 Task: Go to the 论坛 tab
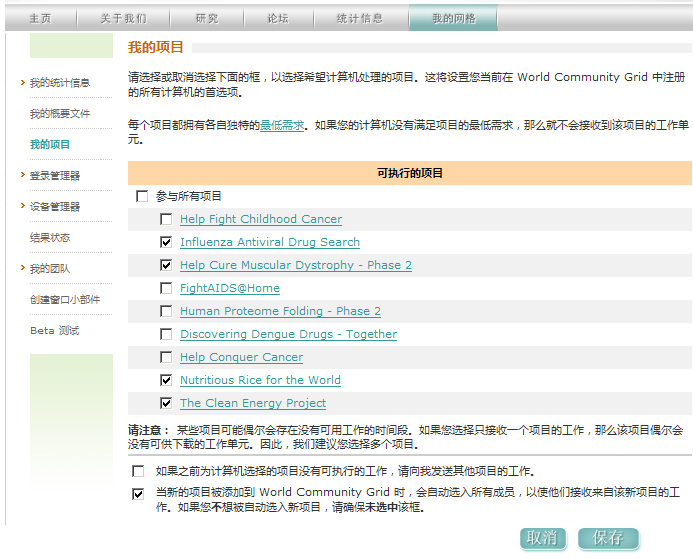coord(278,19)
